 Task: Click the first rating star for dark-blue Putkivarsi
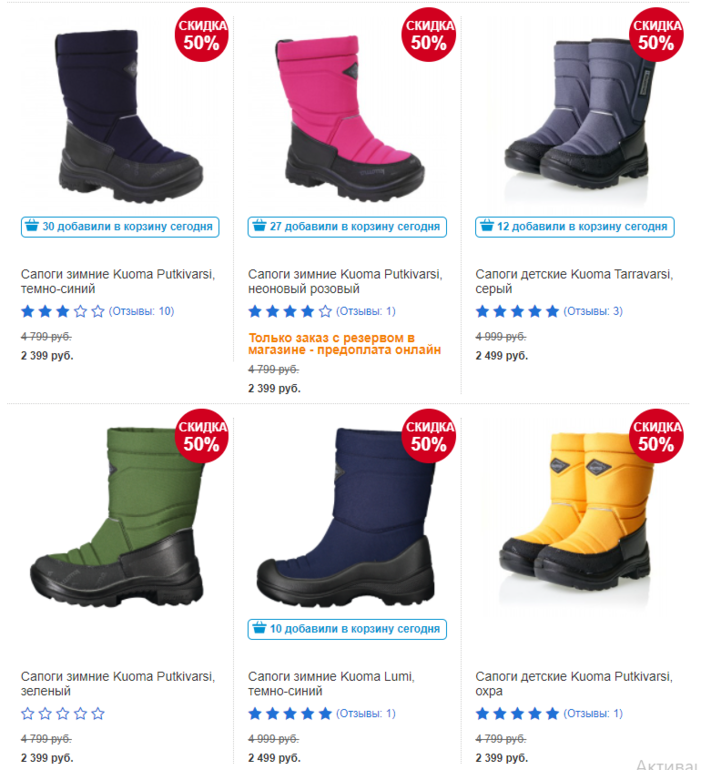28,311
